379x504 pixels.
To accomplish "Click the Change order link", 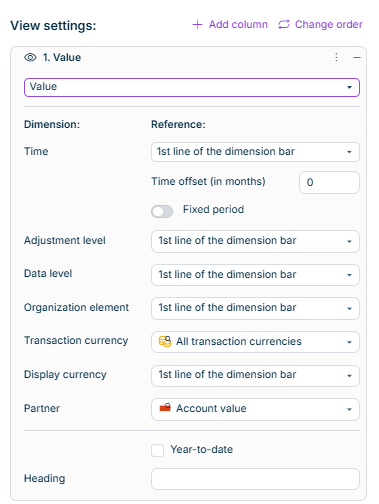I will [x=320, y=25].
